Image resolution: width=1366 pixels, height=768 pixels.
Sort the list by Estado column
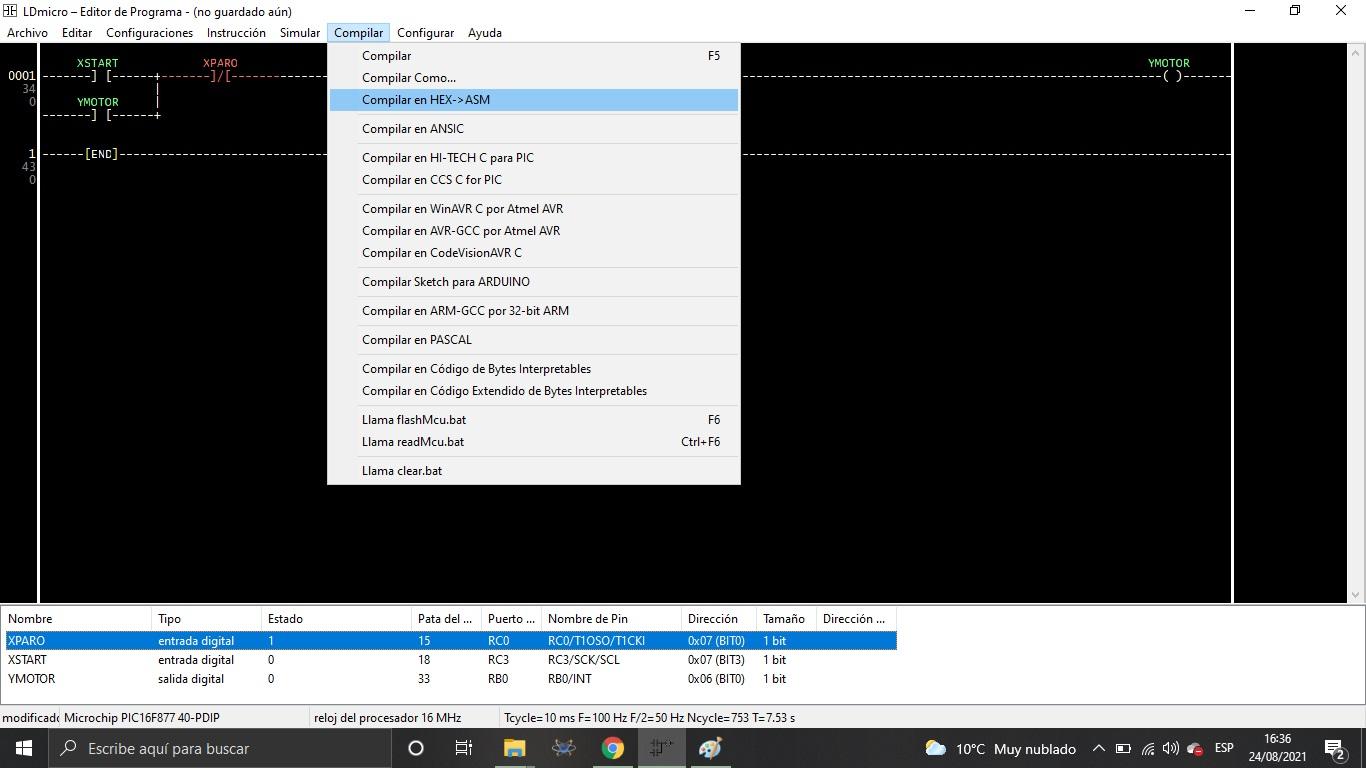tap(338, 619)
